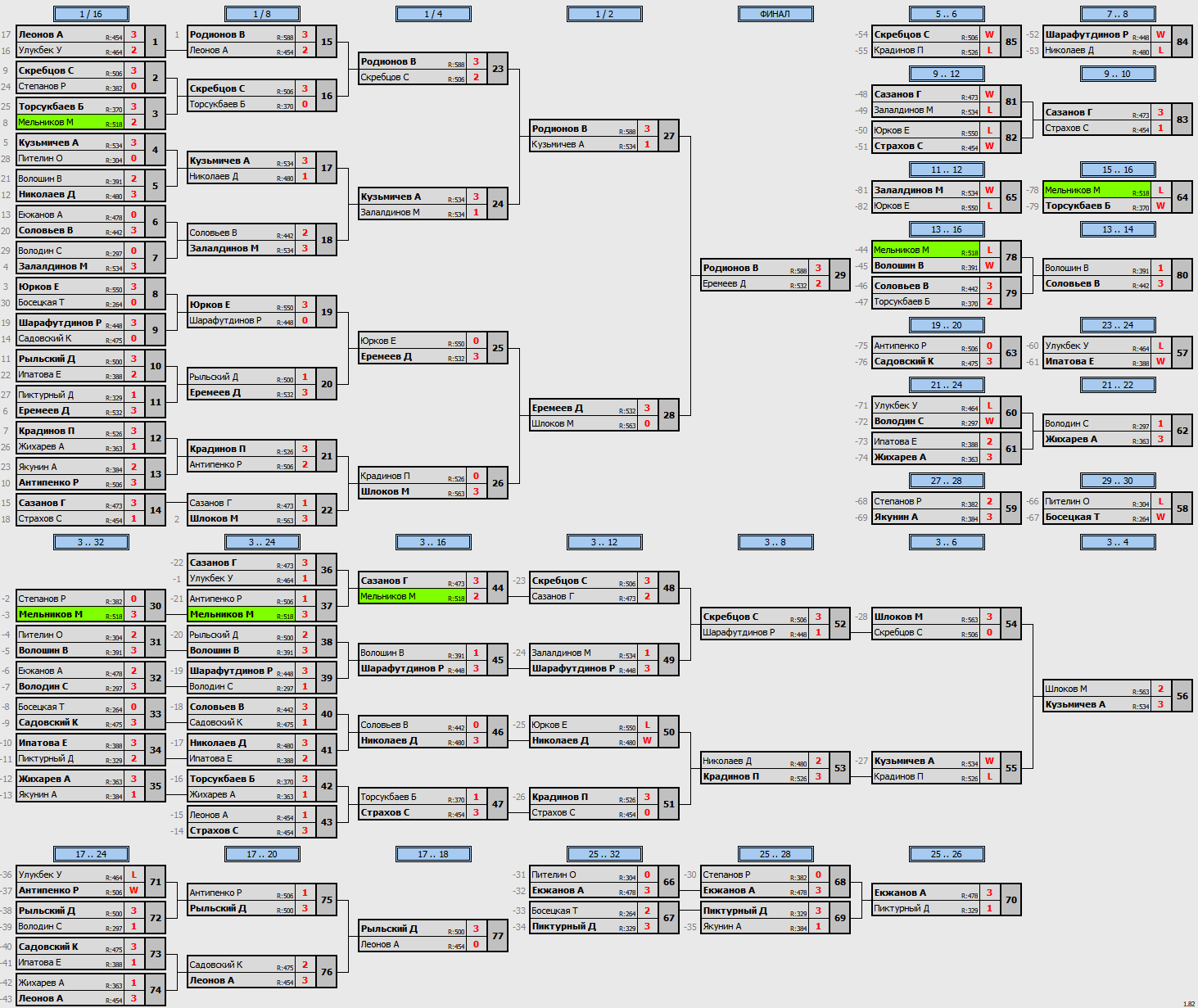The height and width of the screenshot is (1008, 1198).
Task: Select Ежканов А in match 70
Action: pyautogui.click(x=925, y=893)
